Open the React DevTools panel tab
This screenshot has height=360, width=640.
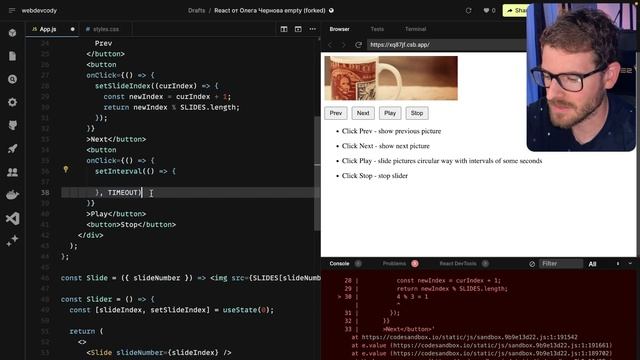pyautogui.click(x=458, y=264)
